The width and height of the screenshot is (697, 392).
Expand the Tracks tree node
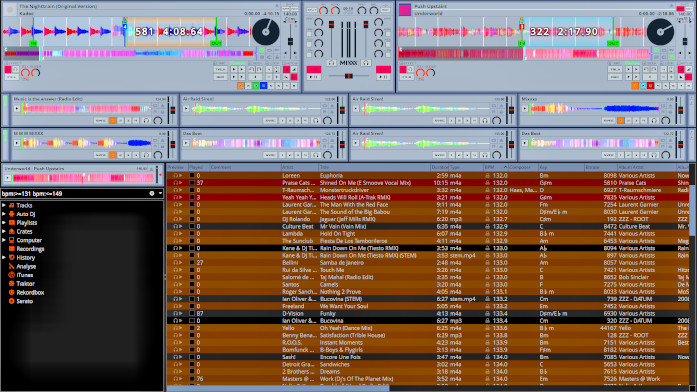pyautogui.click(x=4, y=205)
